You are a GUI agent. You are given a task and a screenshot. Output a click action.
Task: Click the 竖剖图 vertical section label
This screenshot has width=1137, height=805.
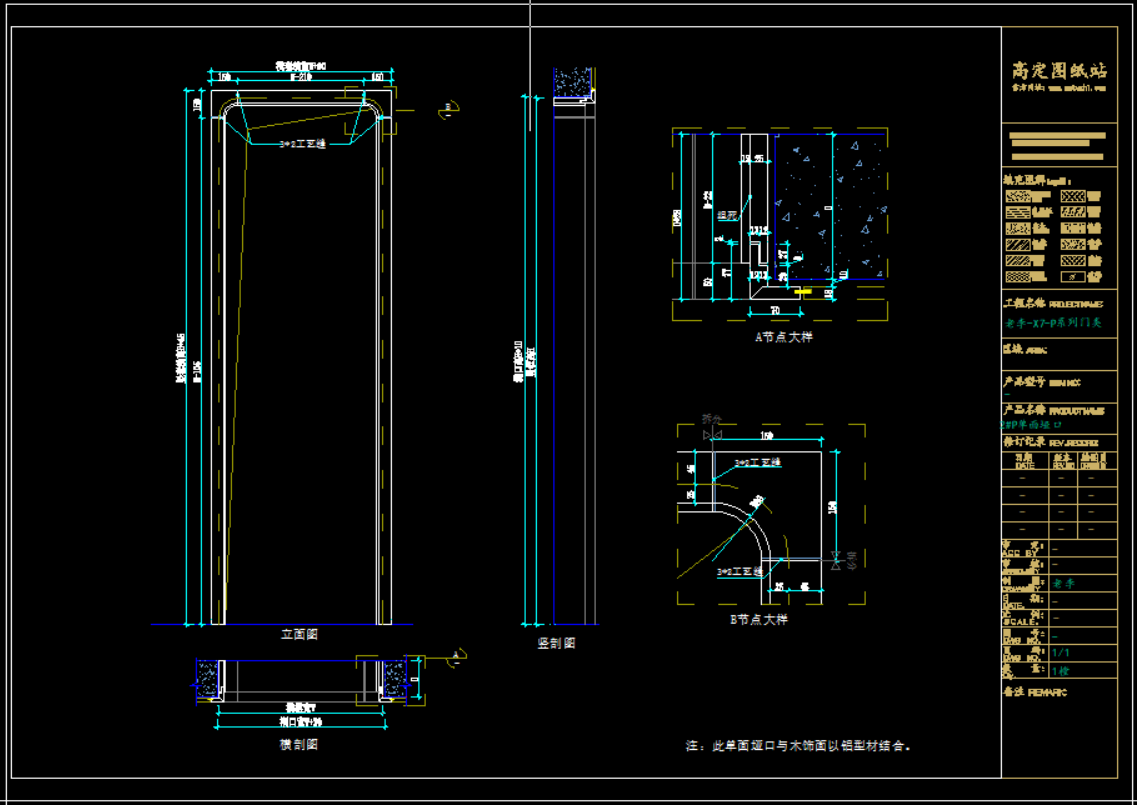click(557, 643)
